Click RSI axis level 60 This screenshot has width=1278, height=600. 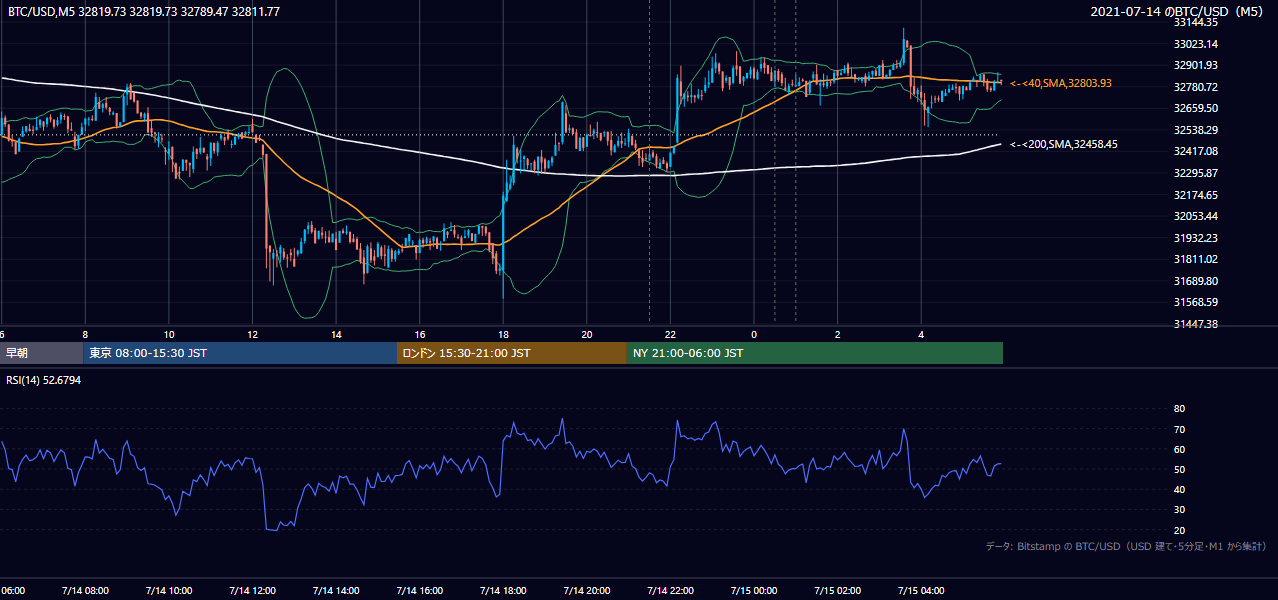[x=1179, y=449]
